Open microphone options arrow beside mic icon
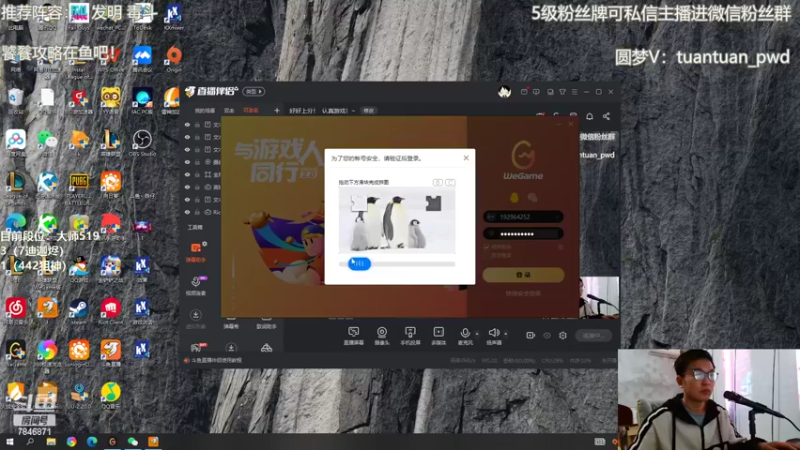The image size is (800, 450). click(x=477, y=334)
